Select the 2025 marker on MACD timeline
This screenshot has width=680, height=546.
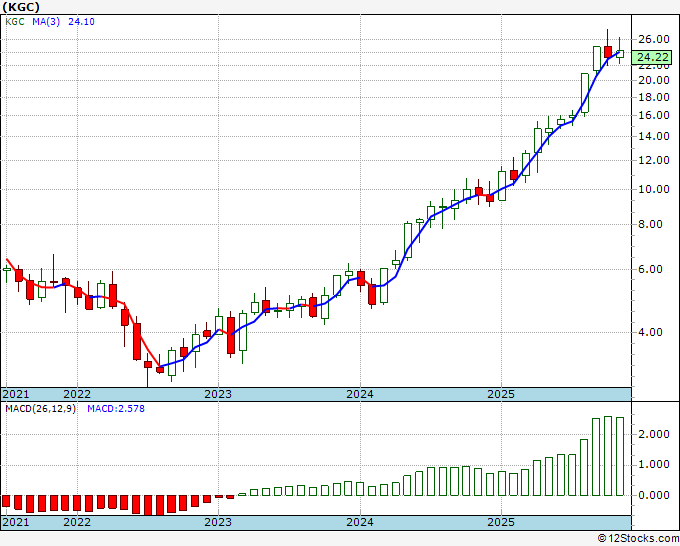click(x=501, y=522)
